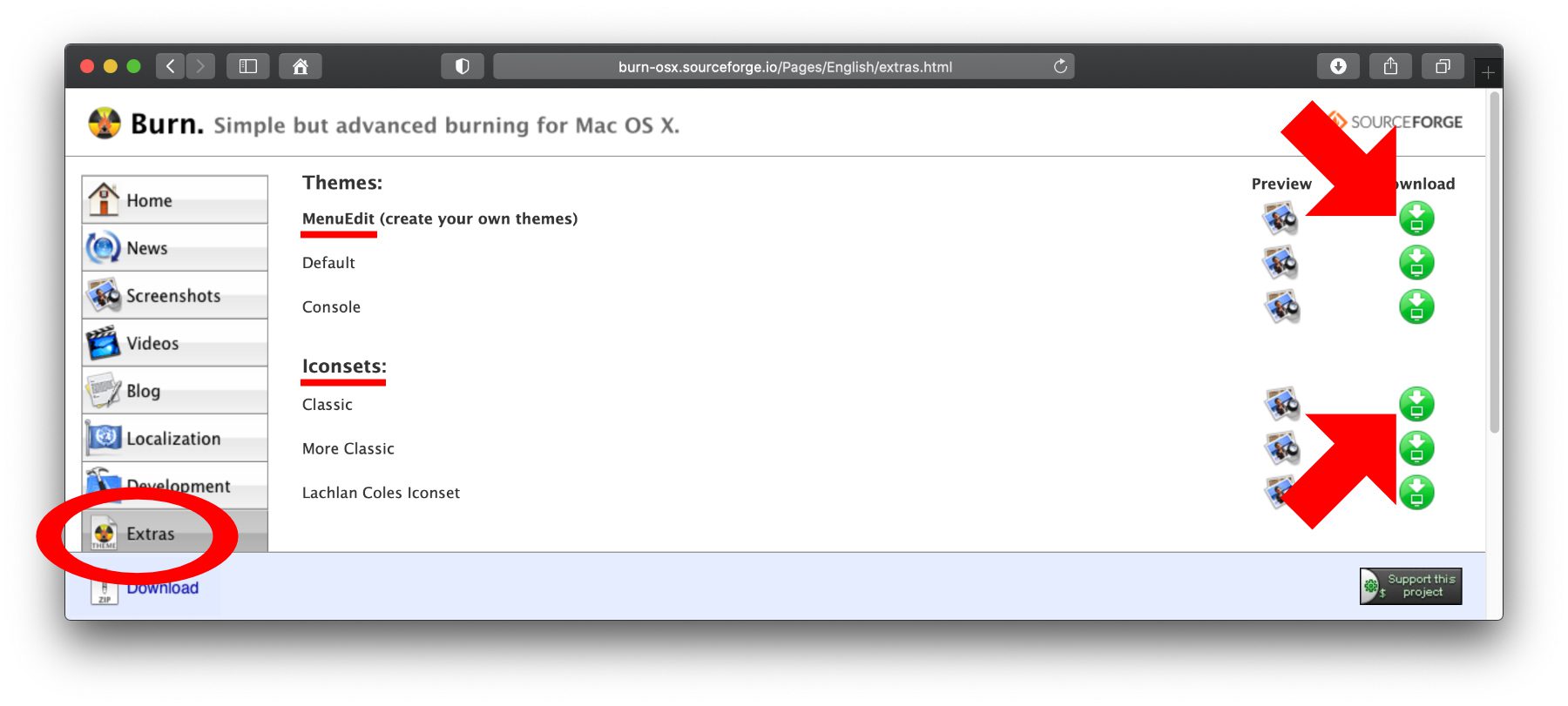Download the Default theme
Image resolution: width=1568 pixels, height=706 pixels.
coord(1416,263)
